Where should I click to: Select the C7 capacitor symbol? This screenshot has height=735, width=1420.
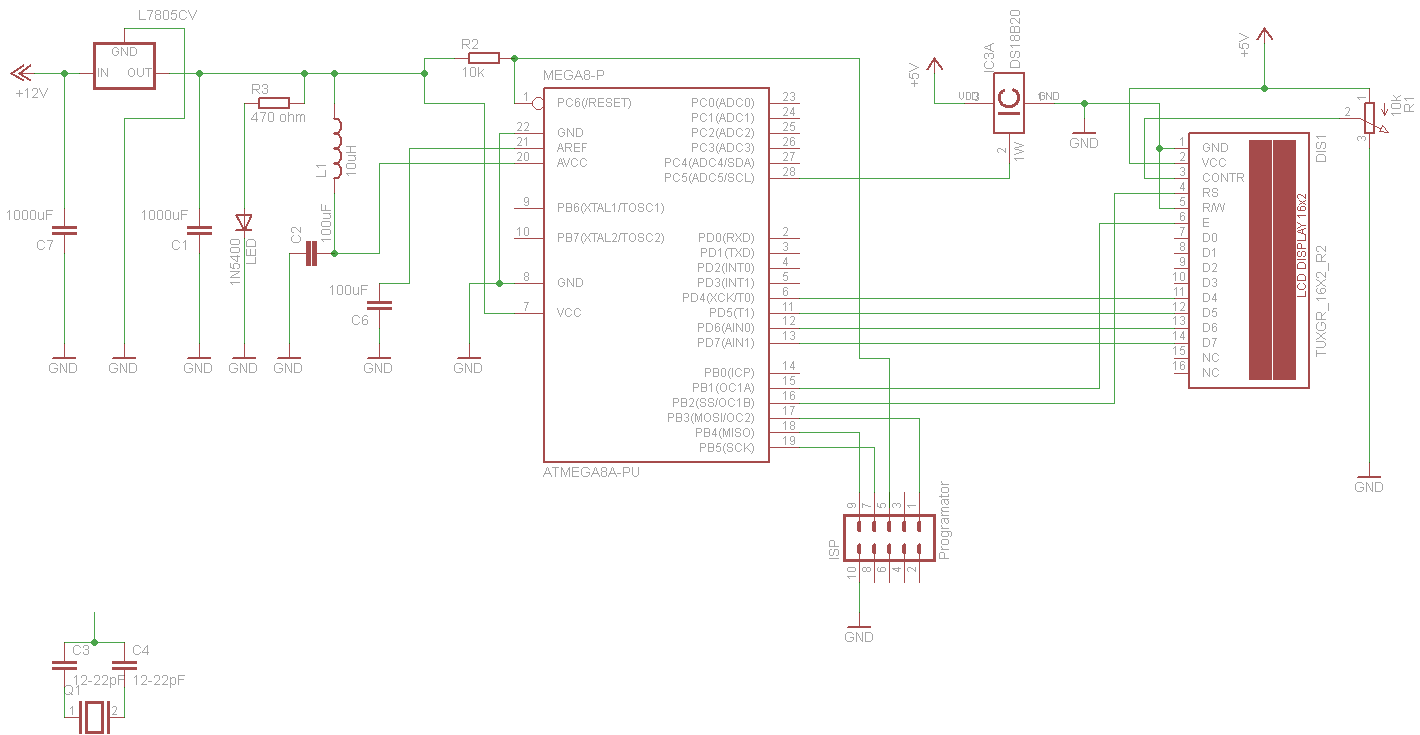(64, 231)
